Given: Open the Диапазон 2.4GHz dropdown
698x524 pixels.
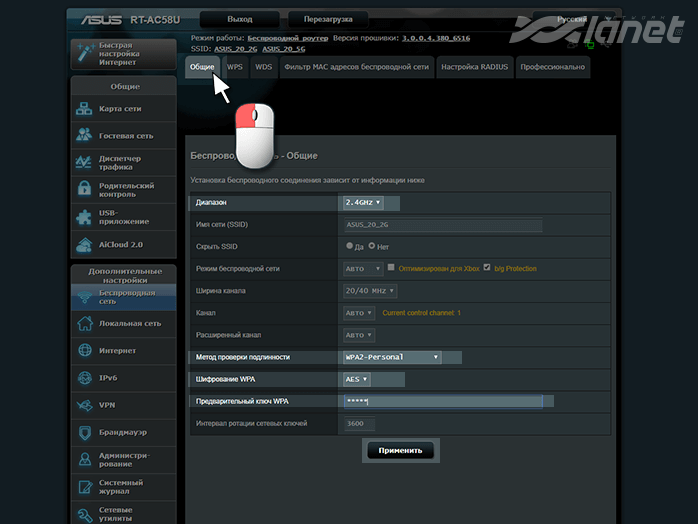Looking at the screenshot, I should 363,203.
